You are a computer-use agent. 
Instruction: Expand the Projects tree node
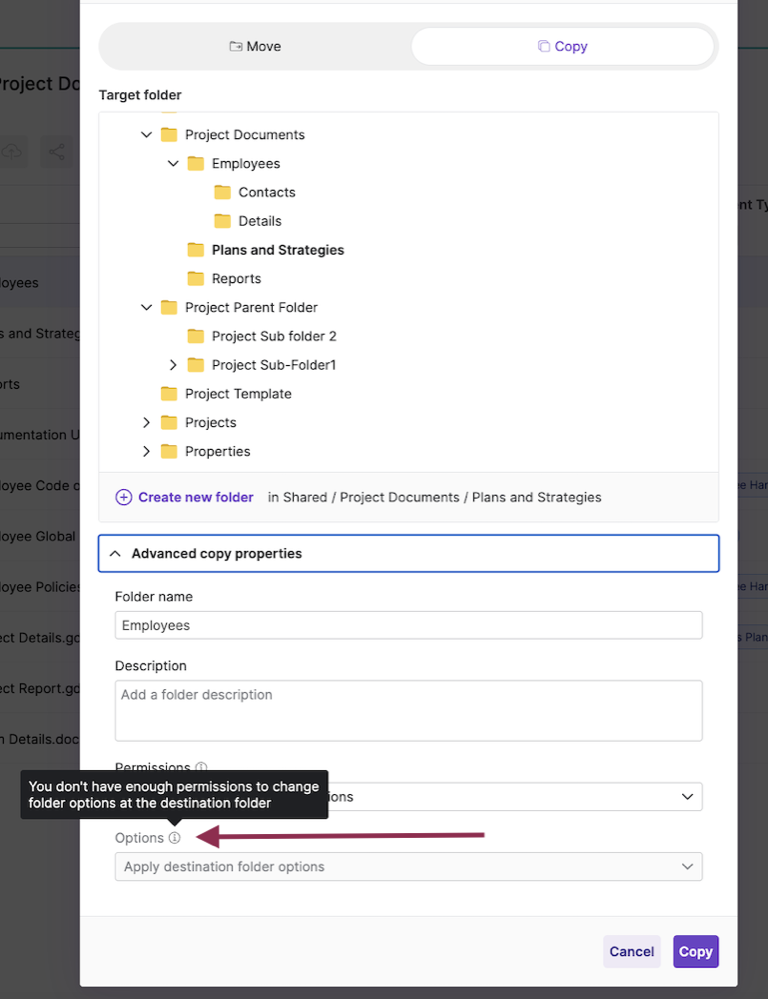coord(146,422)
